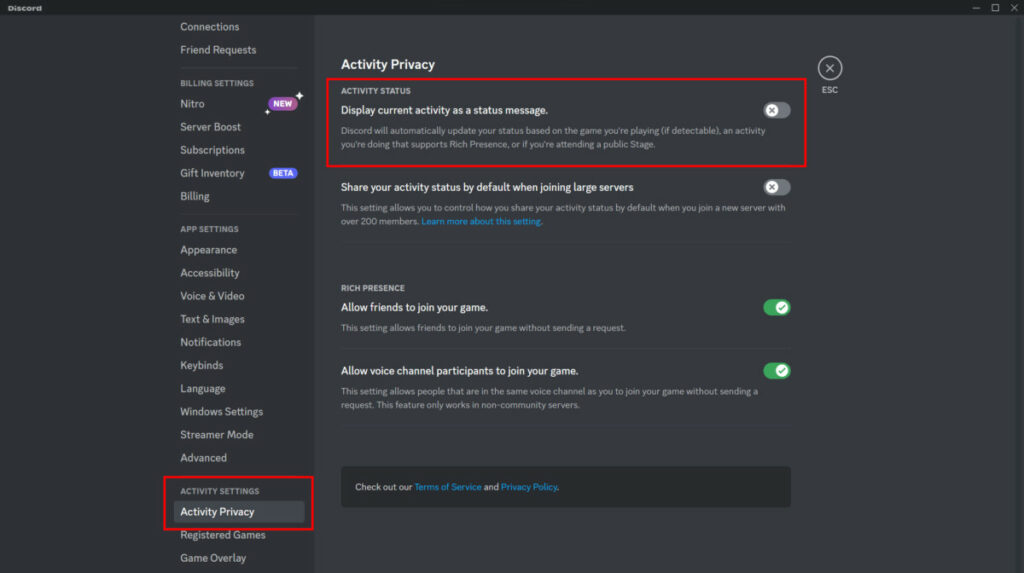This screenshot has height=573, width=1024.
Task: Go to Voice & Video settings
Action: click(212, 296)
